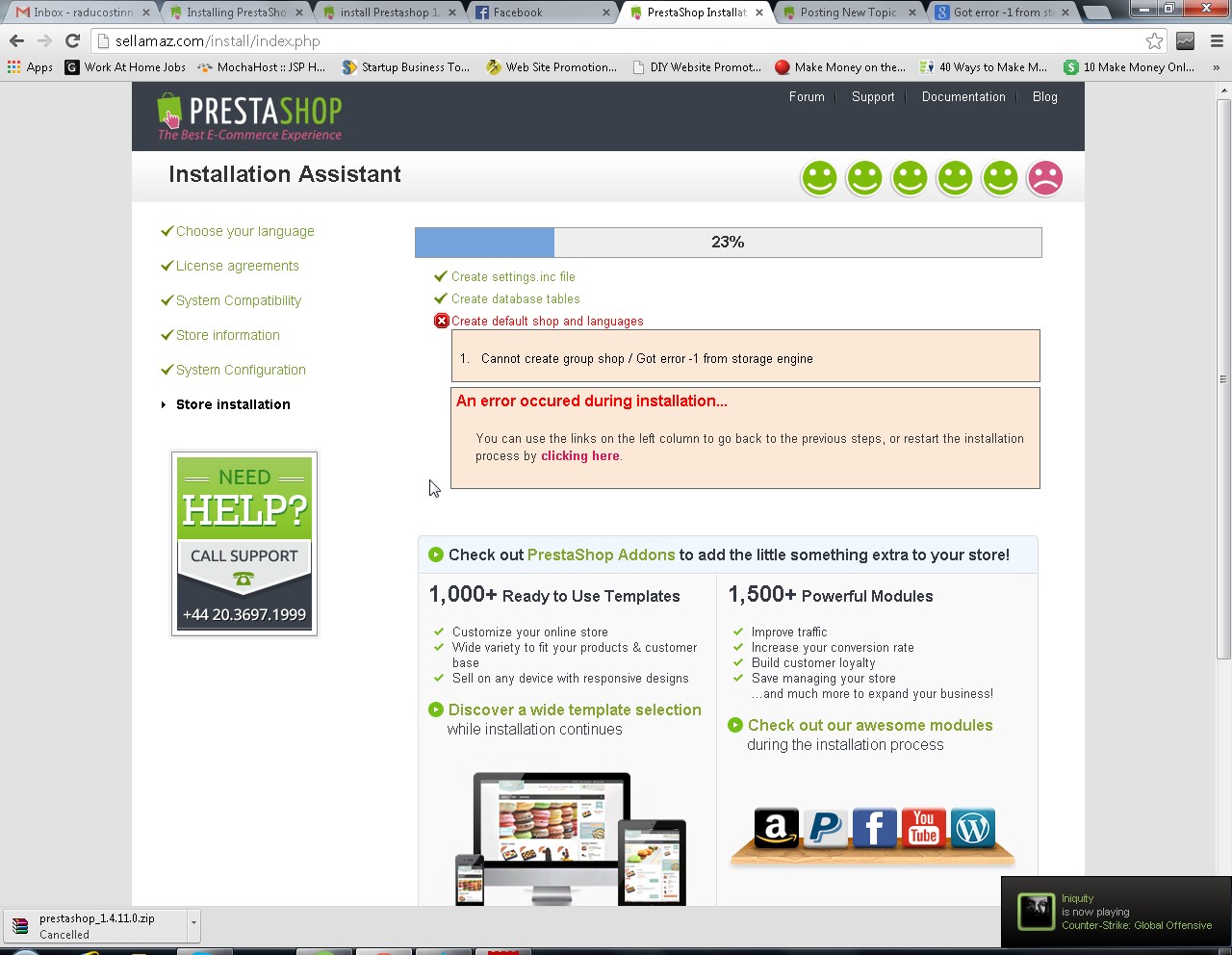
Task: Open the Apps grid in bookmarks bar
Action: [31, 67]
